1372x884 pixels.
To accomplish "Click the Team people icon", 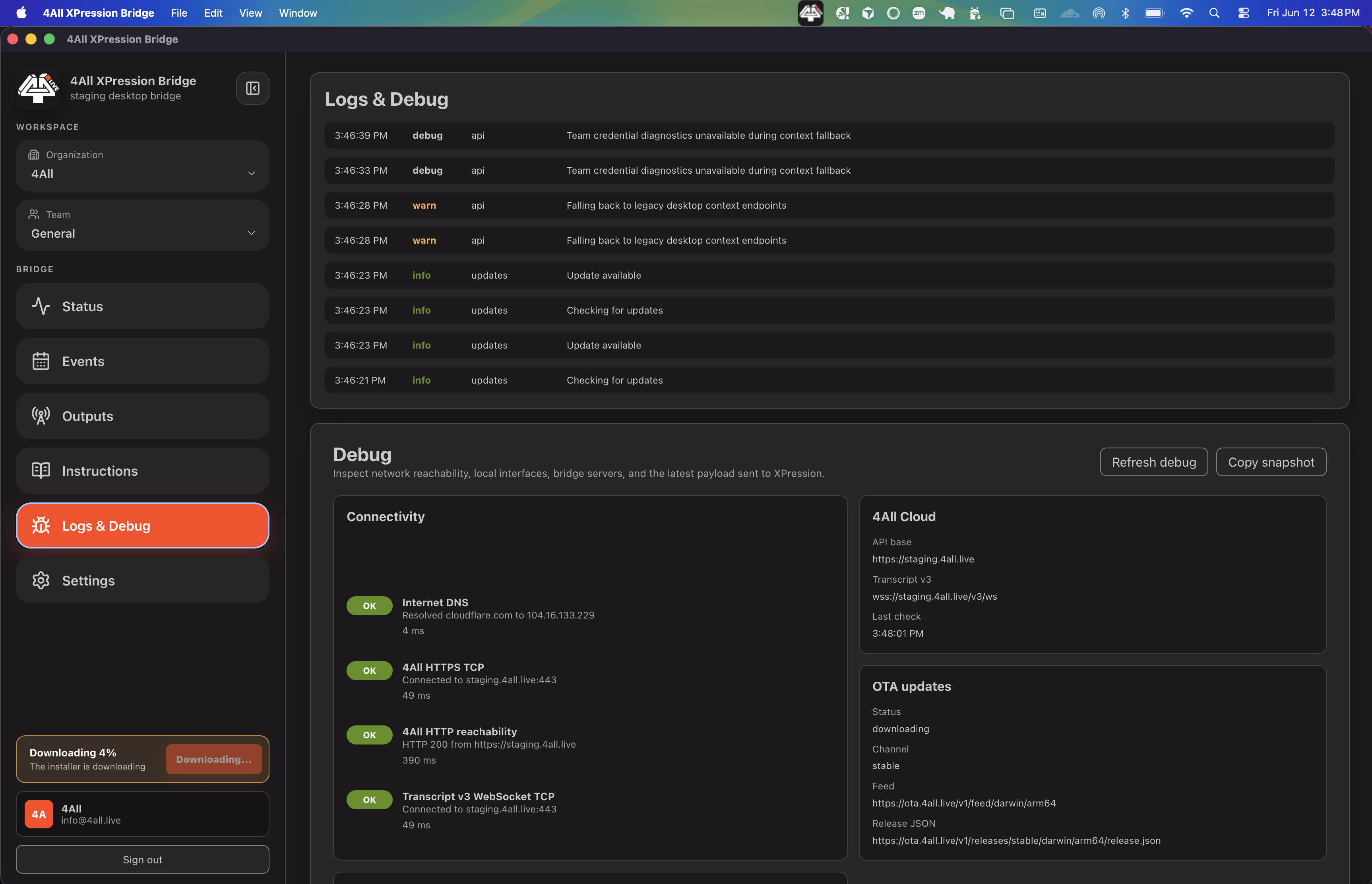I will pyautogui.click(x=34, y=214).
